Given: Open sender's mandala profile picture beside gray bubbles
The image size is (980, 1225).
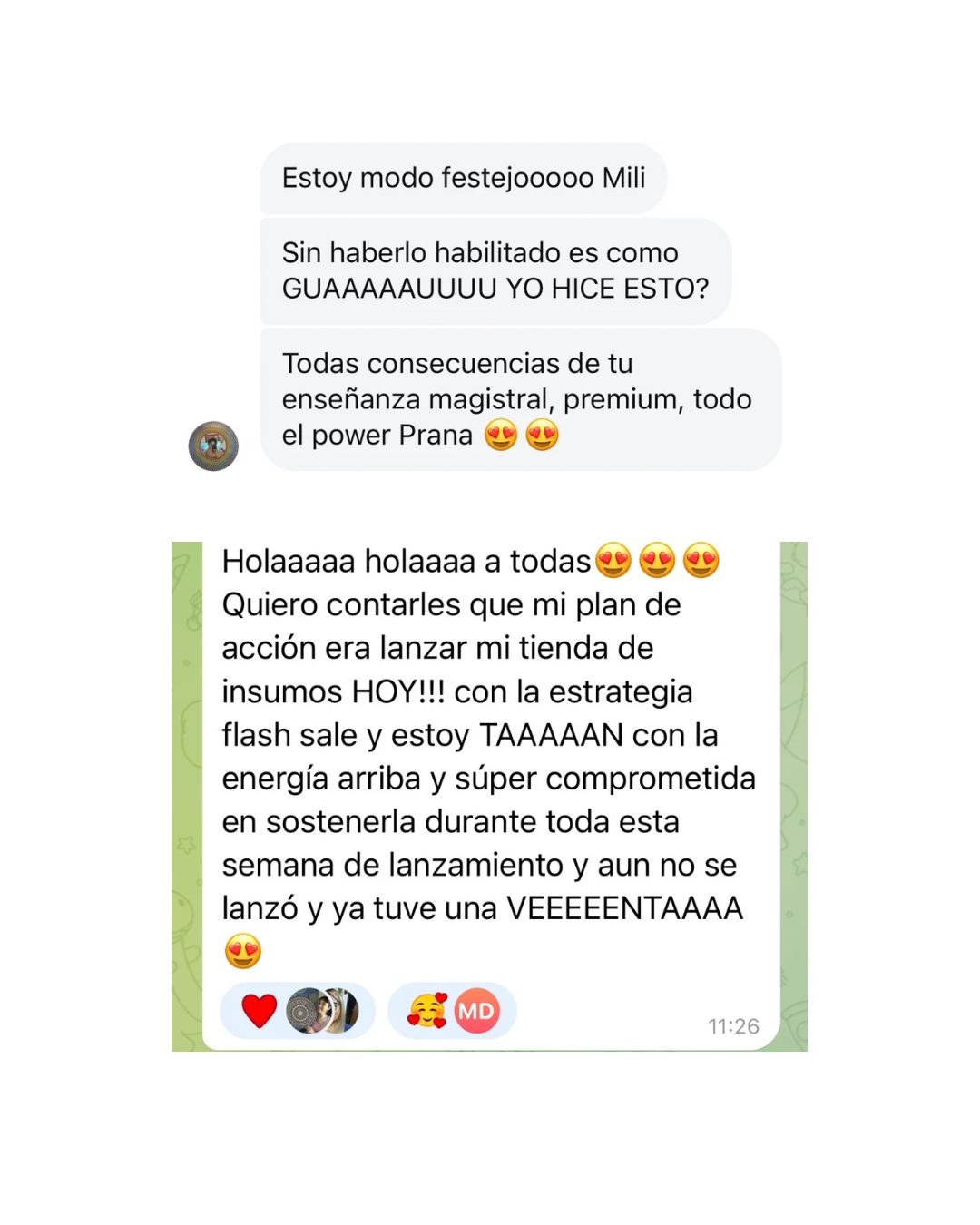Looking at the screenshot, I should coord(213,446).
